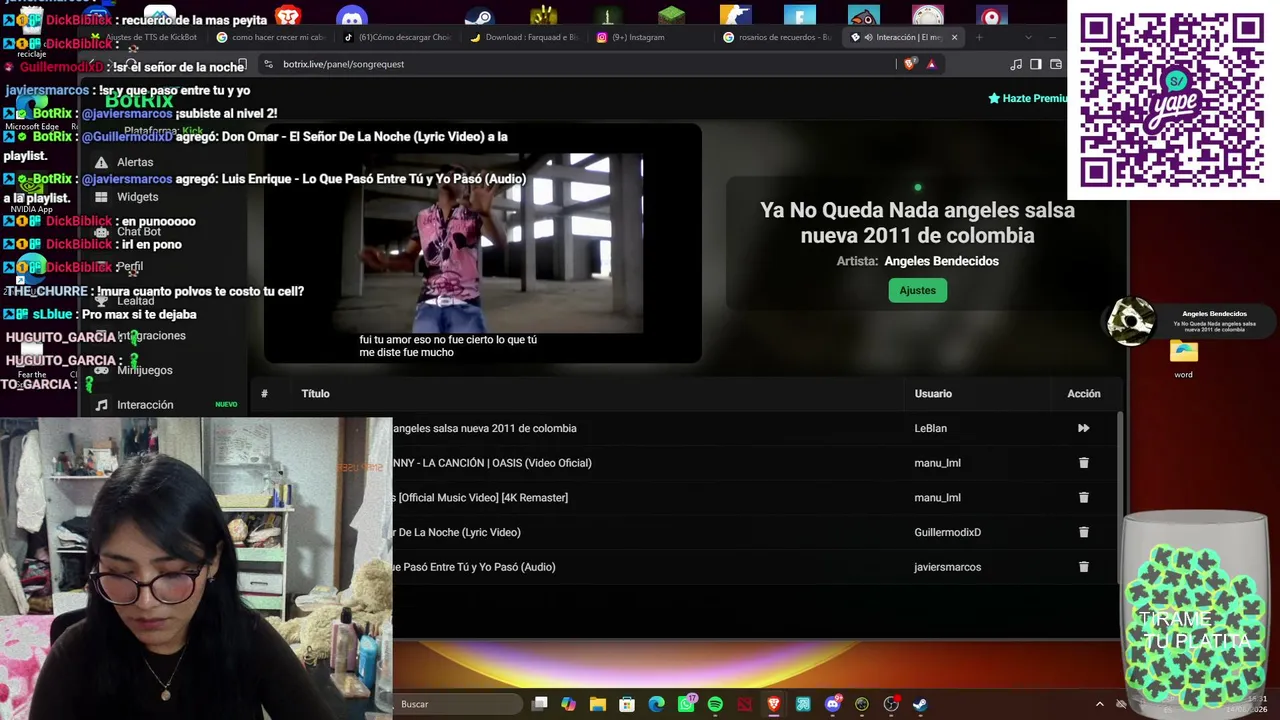Click the Usuario column header
The width and height of the screenshot is (1280, 720).
point(933,394)
